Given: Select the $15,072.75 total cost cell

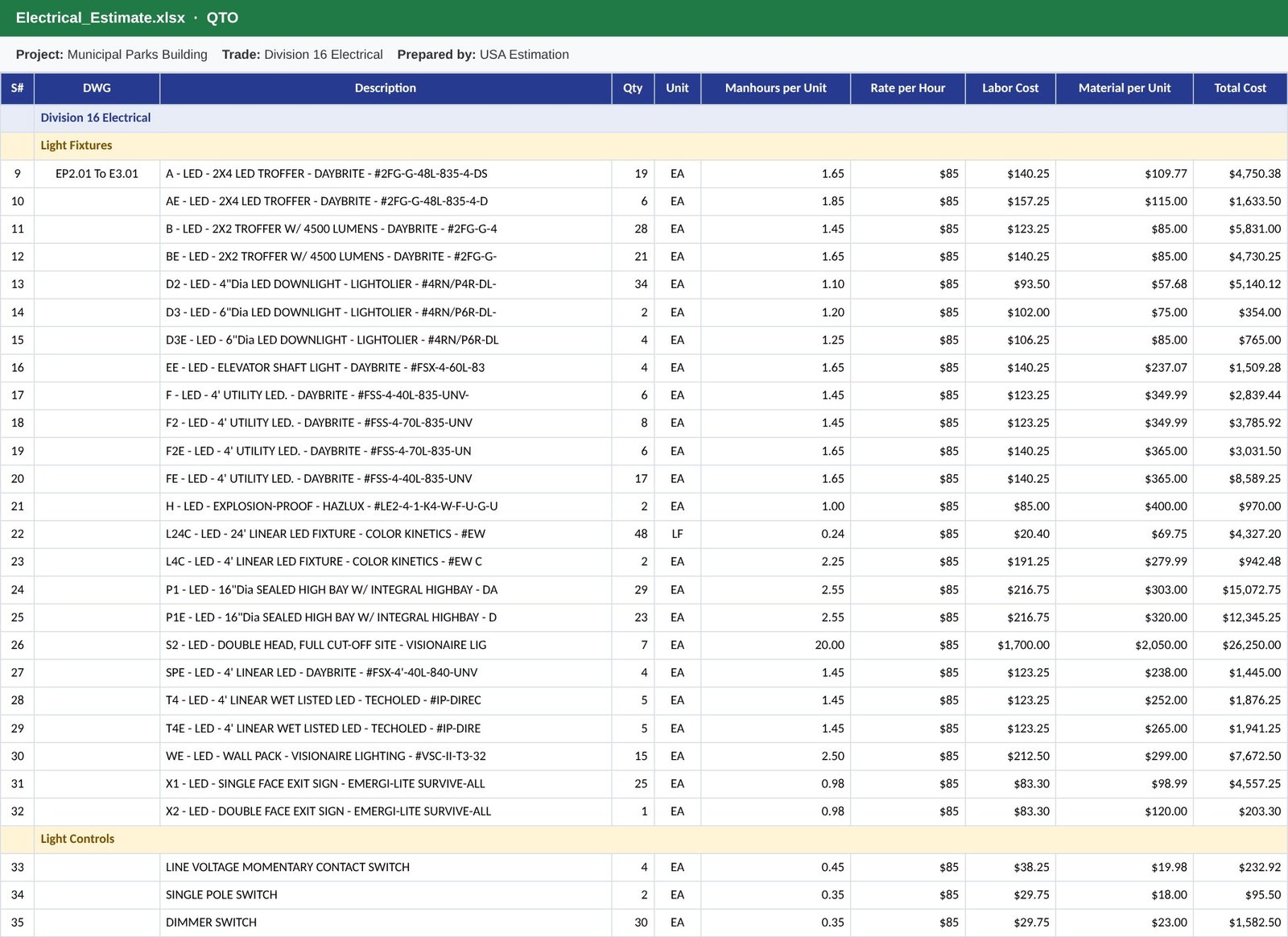Looking at the screenshot, I should (1240, 590).
